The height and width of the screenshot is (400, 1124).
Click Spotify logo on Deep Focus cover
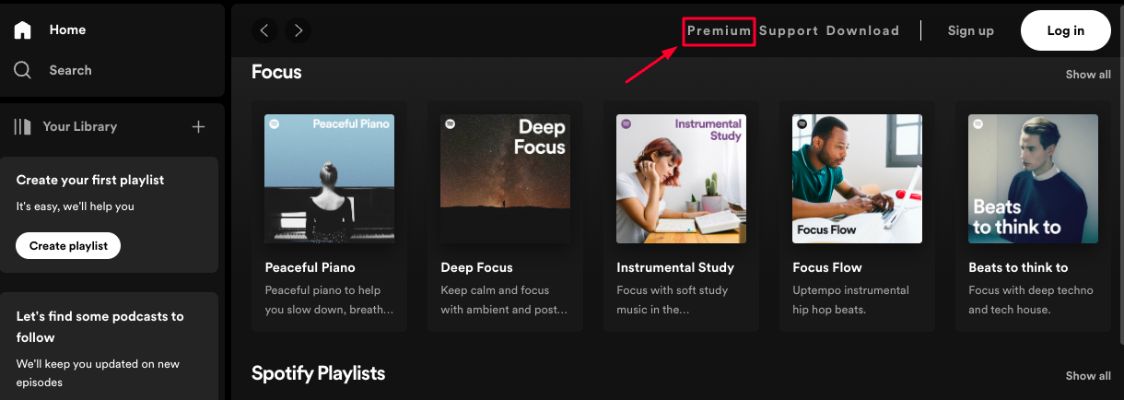click(450, 124)
